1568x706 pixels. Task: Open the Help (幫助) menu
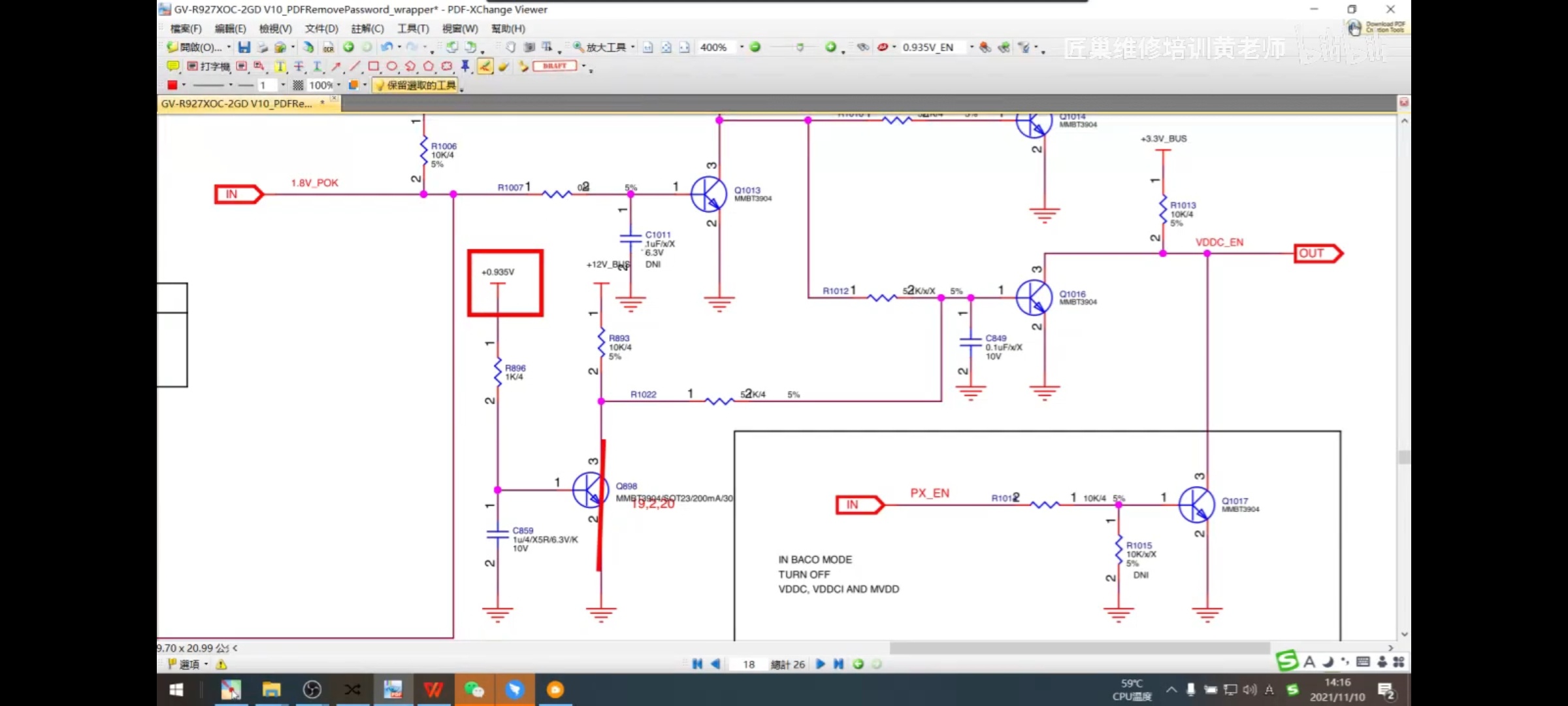[508, 28]
